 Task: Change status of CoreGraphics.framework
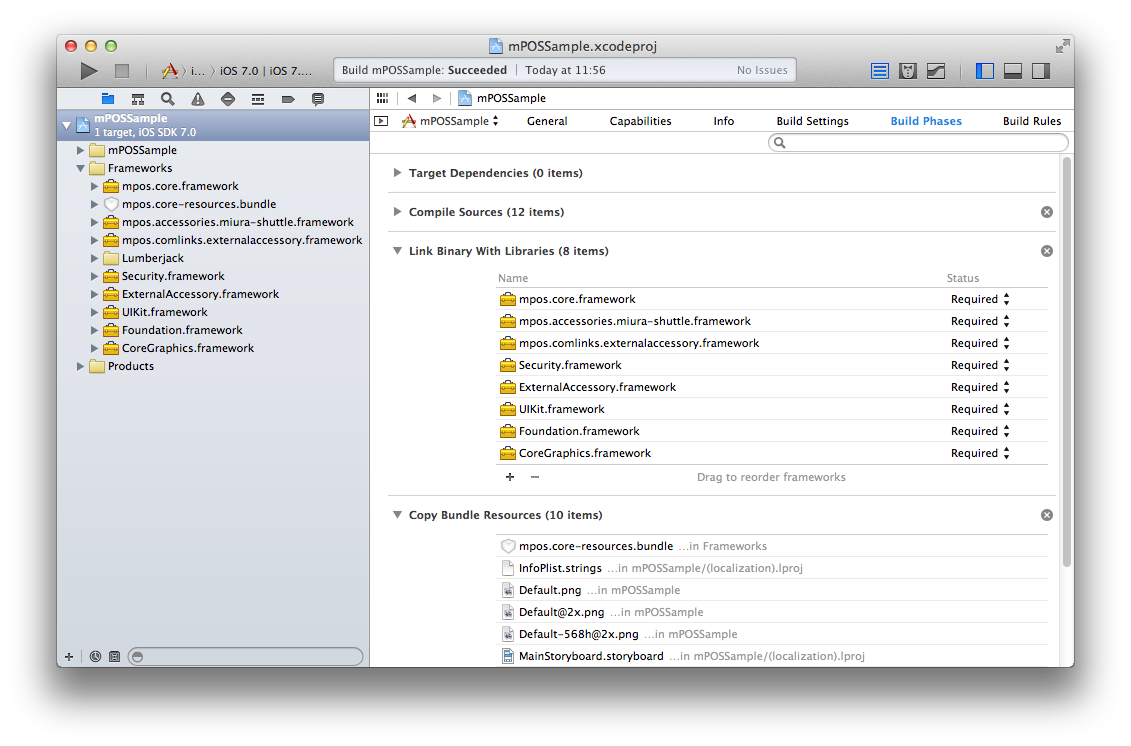[x=980, y=453]
